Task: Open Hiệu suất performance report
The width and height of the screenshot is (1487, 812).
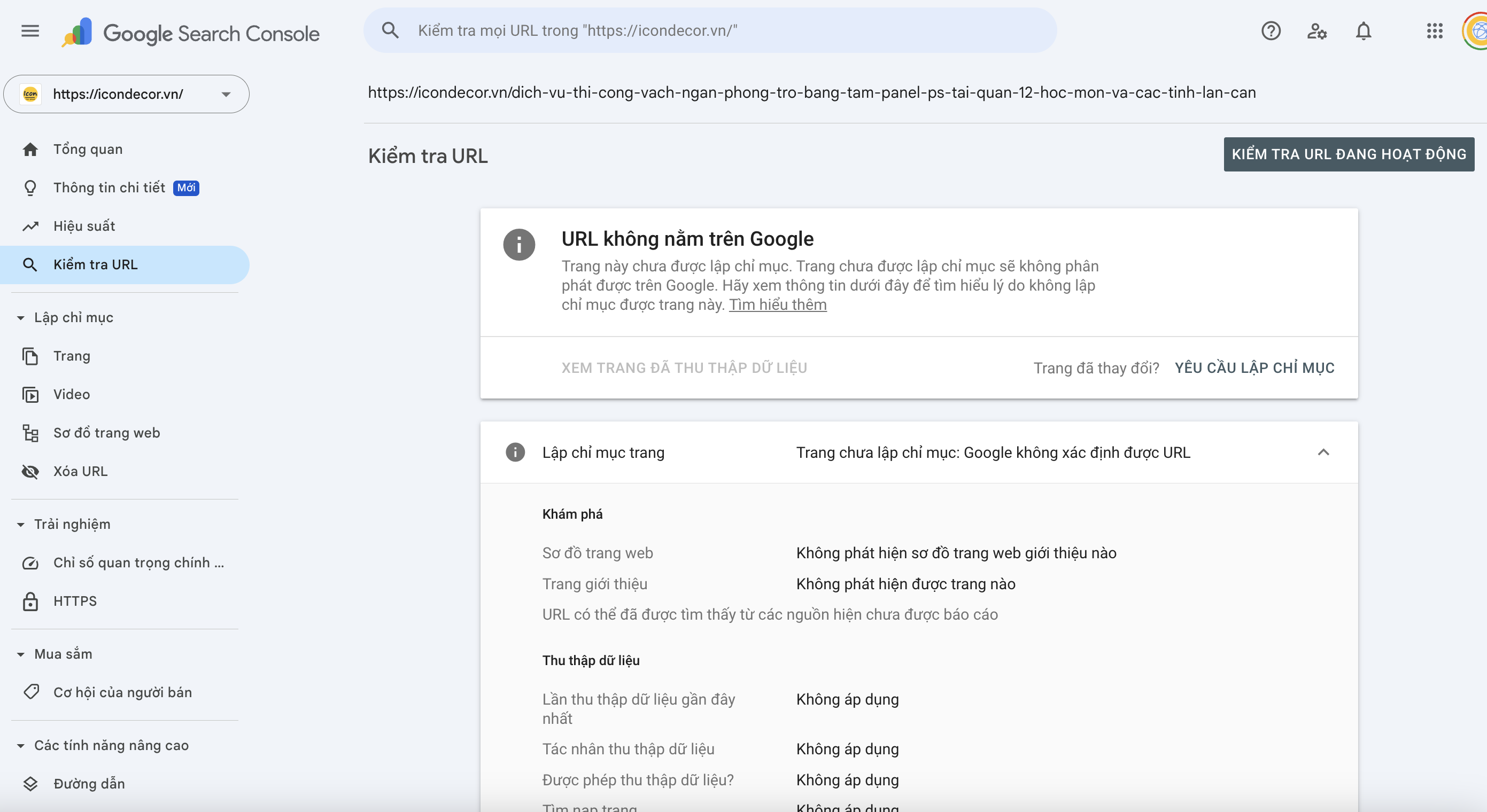Action: tap(125, 226)
